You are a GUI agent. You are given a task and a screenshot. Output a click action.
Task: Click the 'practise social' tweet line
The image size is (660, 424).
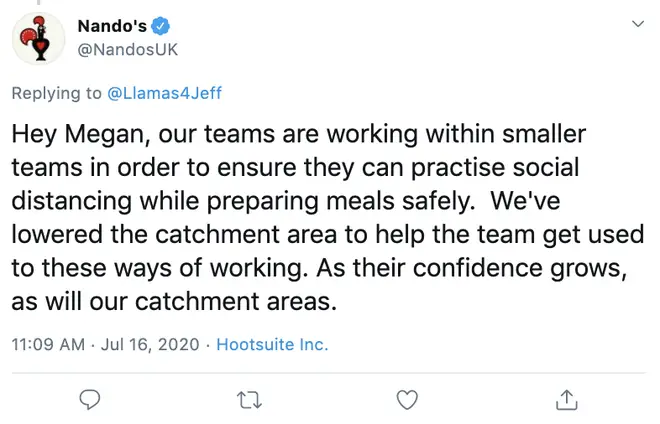(x=295, y=168)
